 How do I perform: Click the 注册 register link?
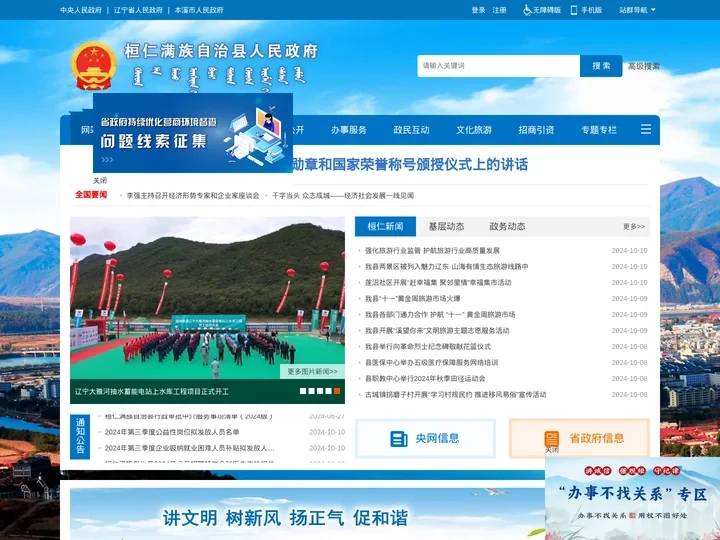(499, 10)
